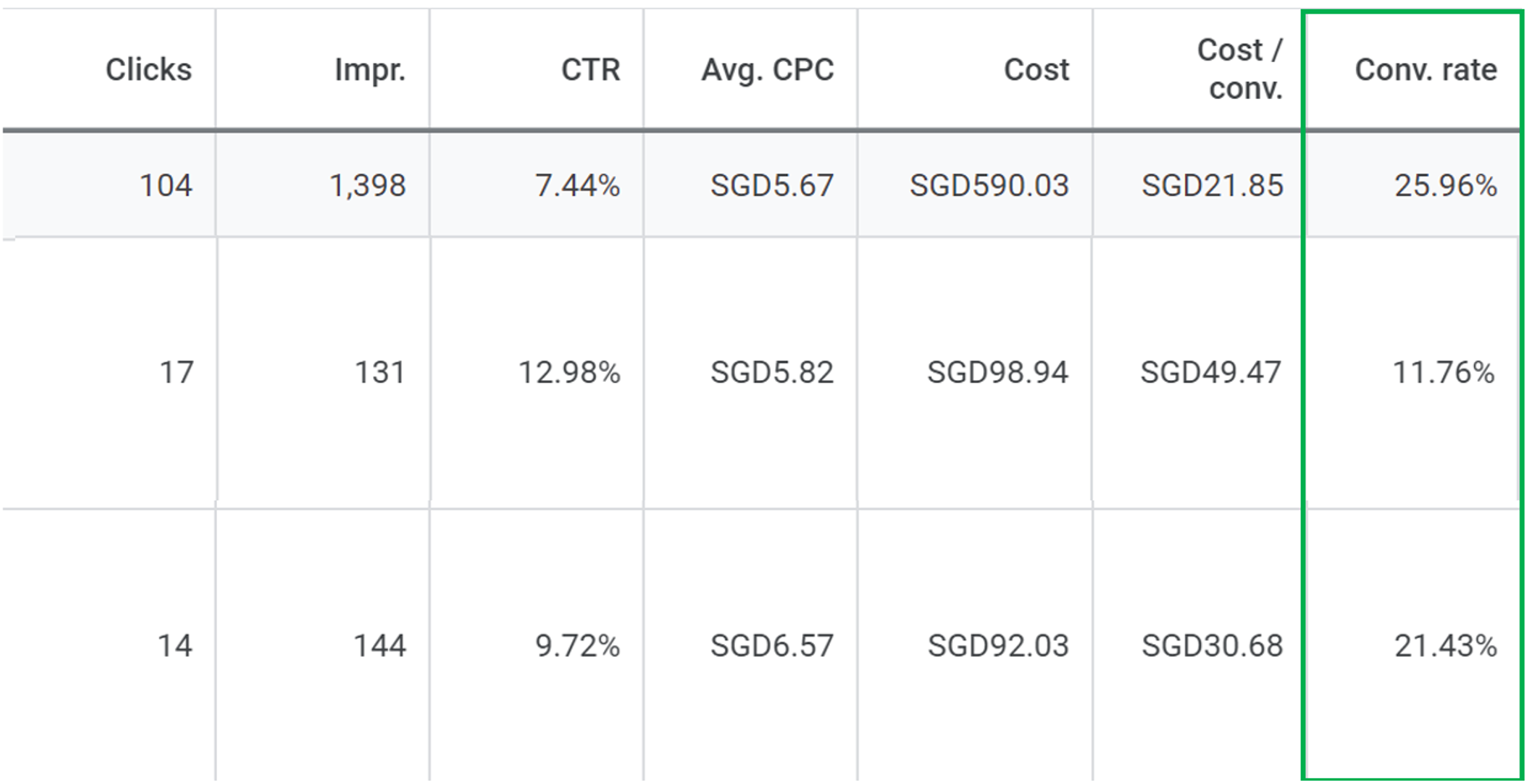Select the SGD5.82 average CPC cell

(772, 372)
